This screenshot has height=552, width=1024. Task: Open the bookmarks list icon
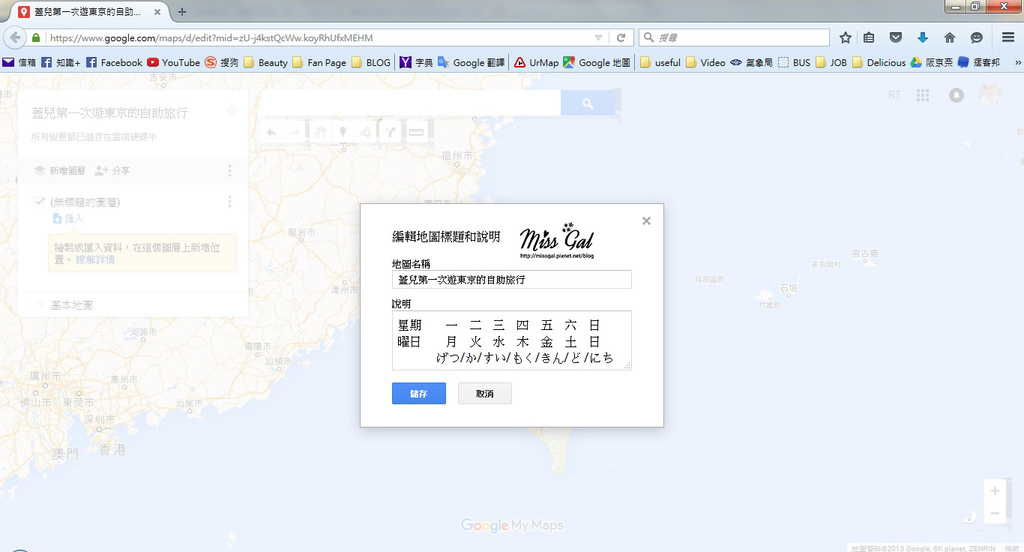(869, 38)
